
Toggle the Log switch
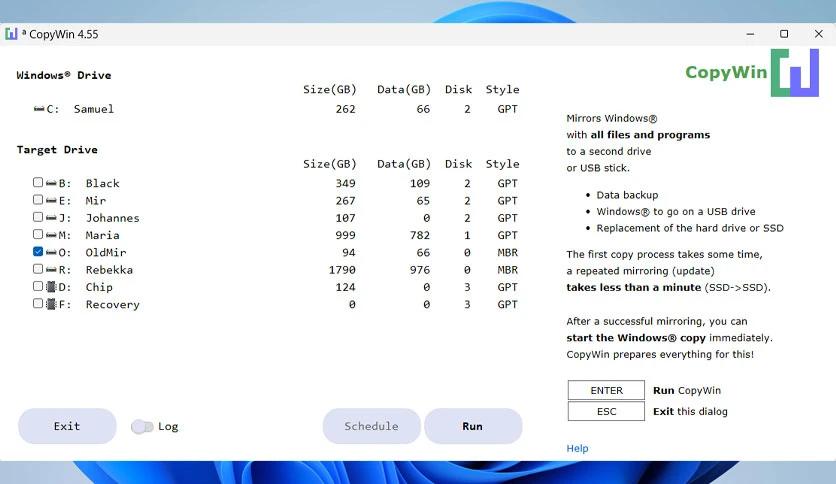[x=142, y=426]
